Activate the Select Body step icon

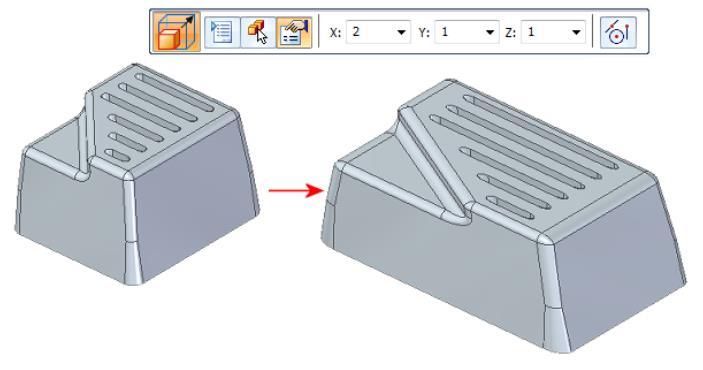[x=258, y=32]
